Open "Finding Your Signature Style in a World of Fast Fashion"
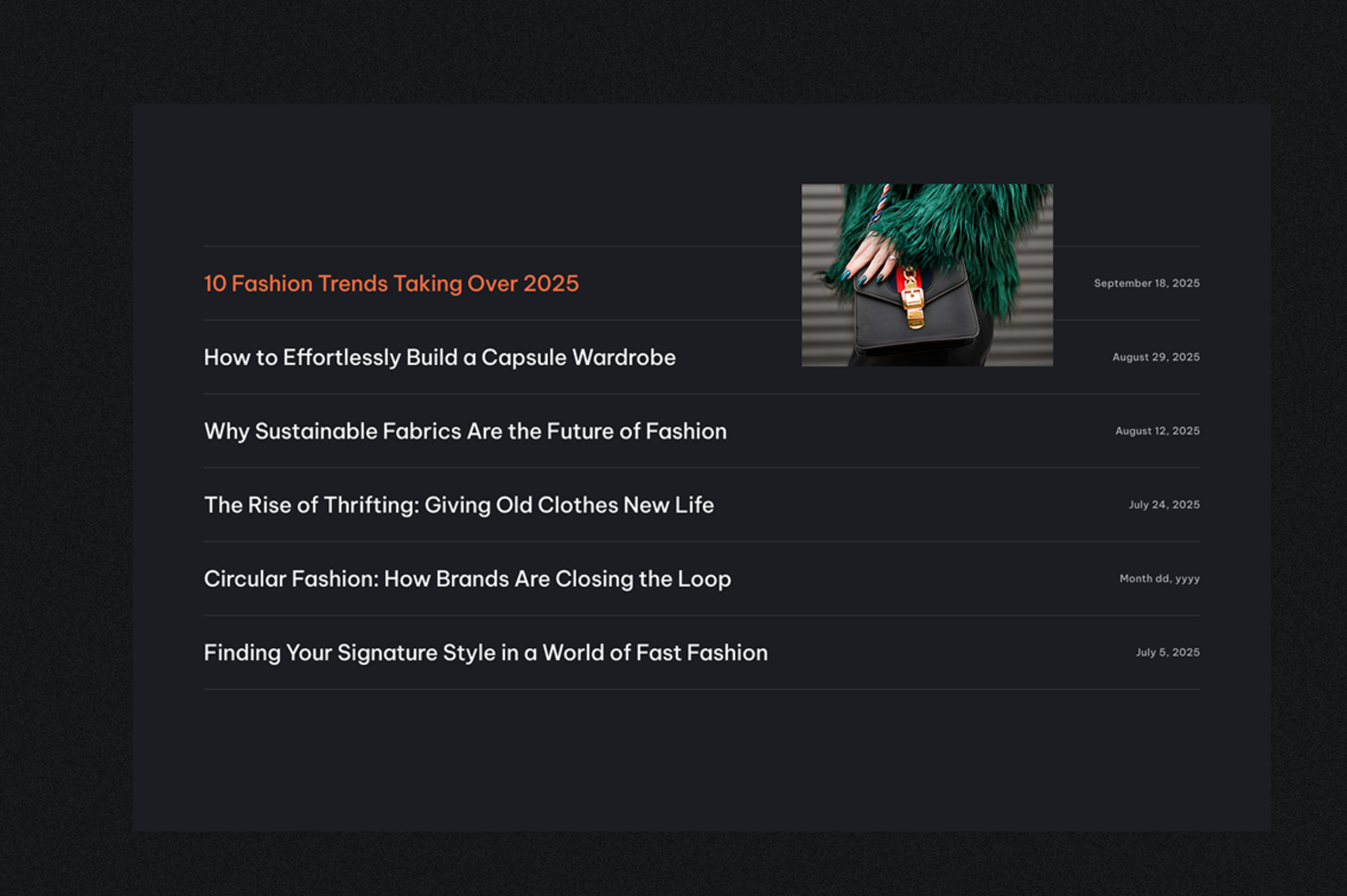The image size is (1347, 896). tap(485, 652)
